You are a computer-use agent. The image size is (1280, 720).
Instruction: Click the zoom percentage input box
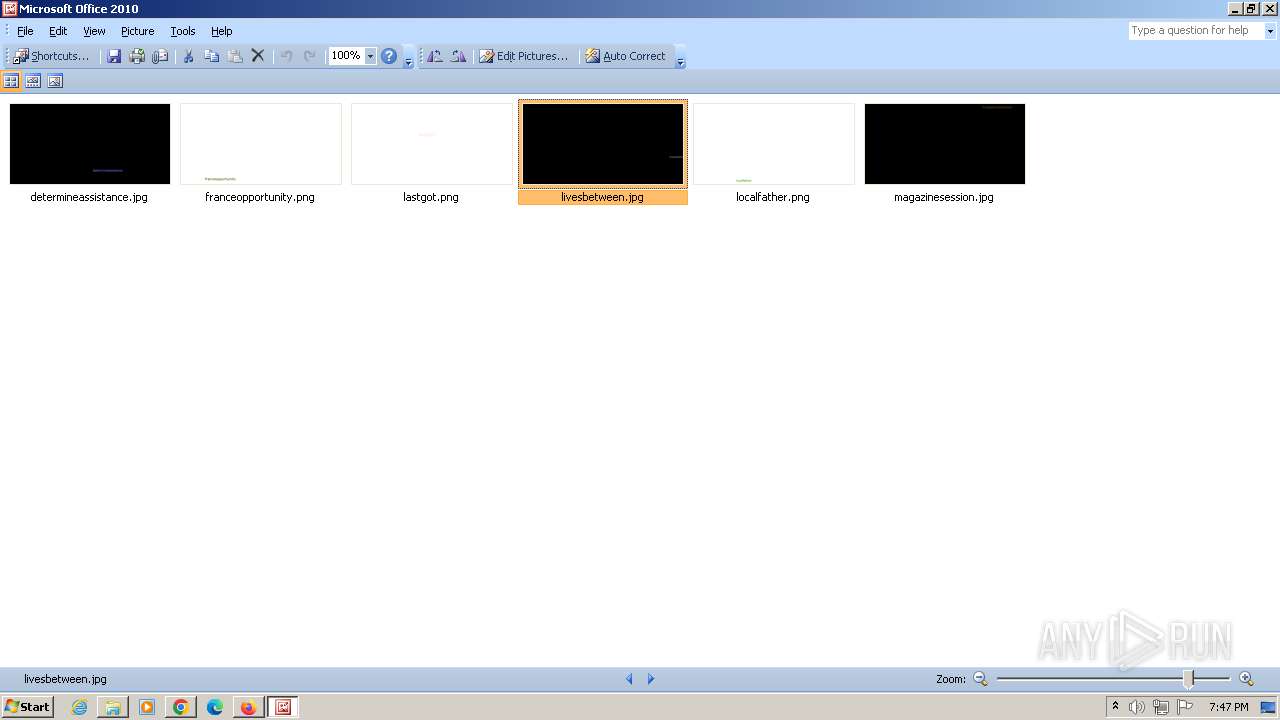(x=347, y=56)
